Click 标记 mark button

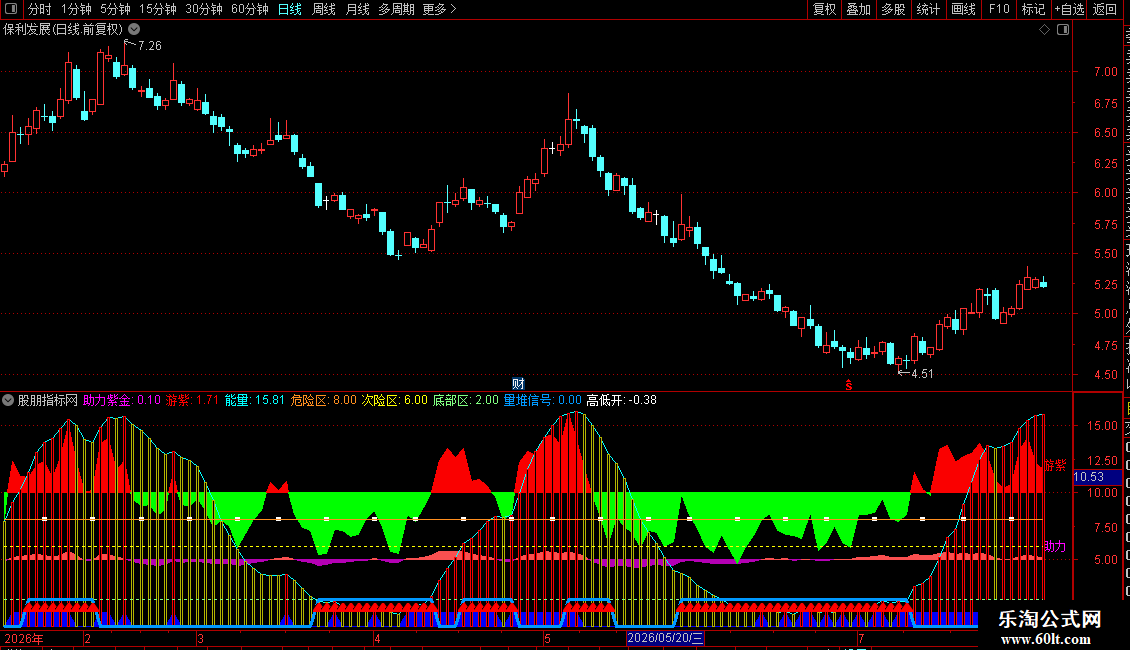coord(1033,9)
